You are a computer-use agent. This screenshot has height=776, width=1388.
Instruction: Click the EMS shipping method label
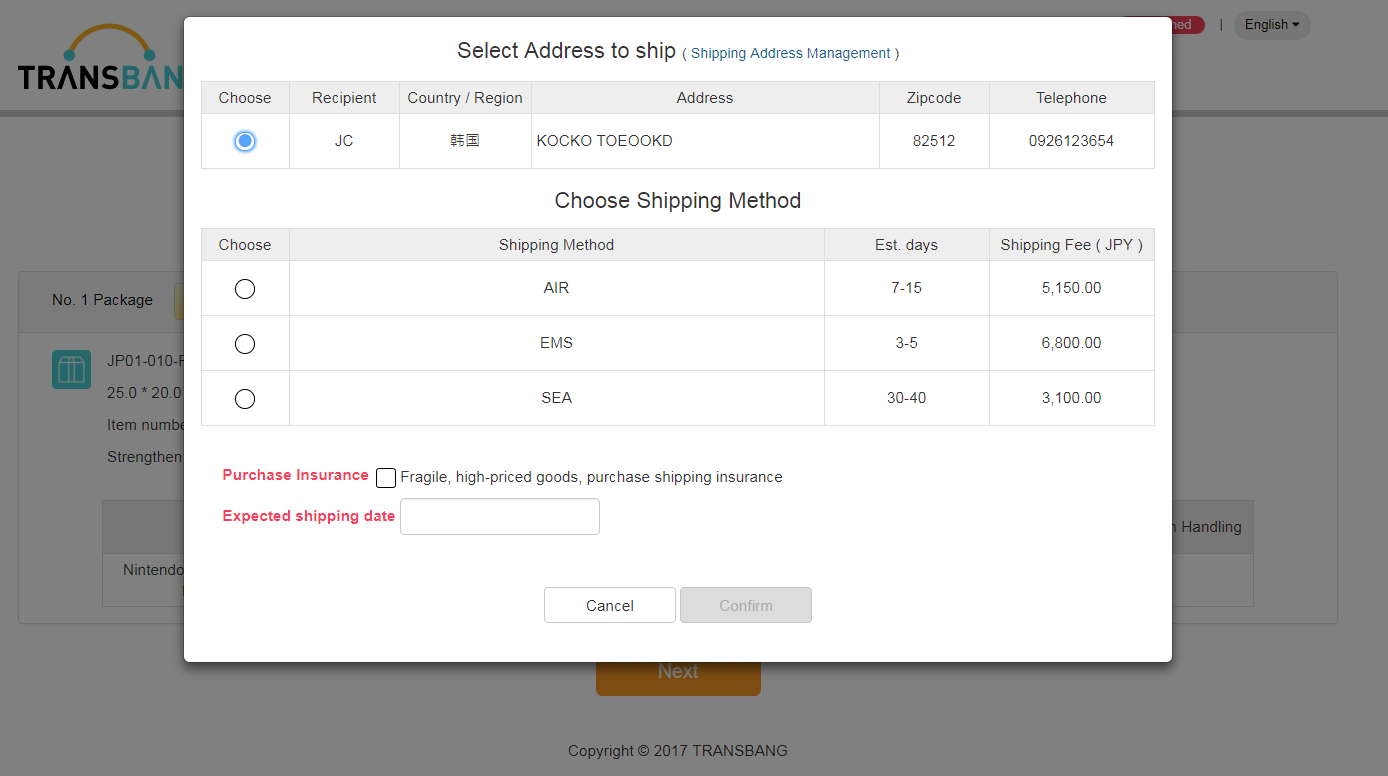click(x=557, y=343)
